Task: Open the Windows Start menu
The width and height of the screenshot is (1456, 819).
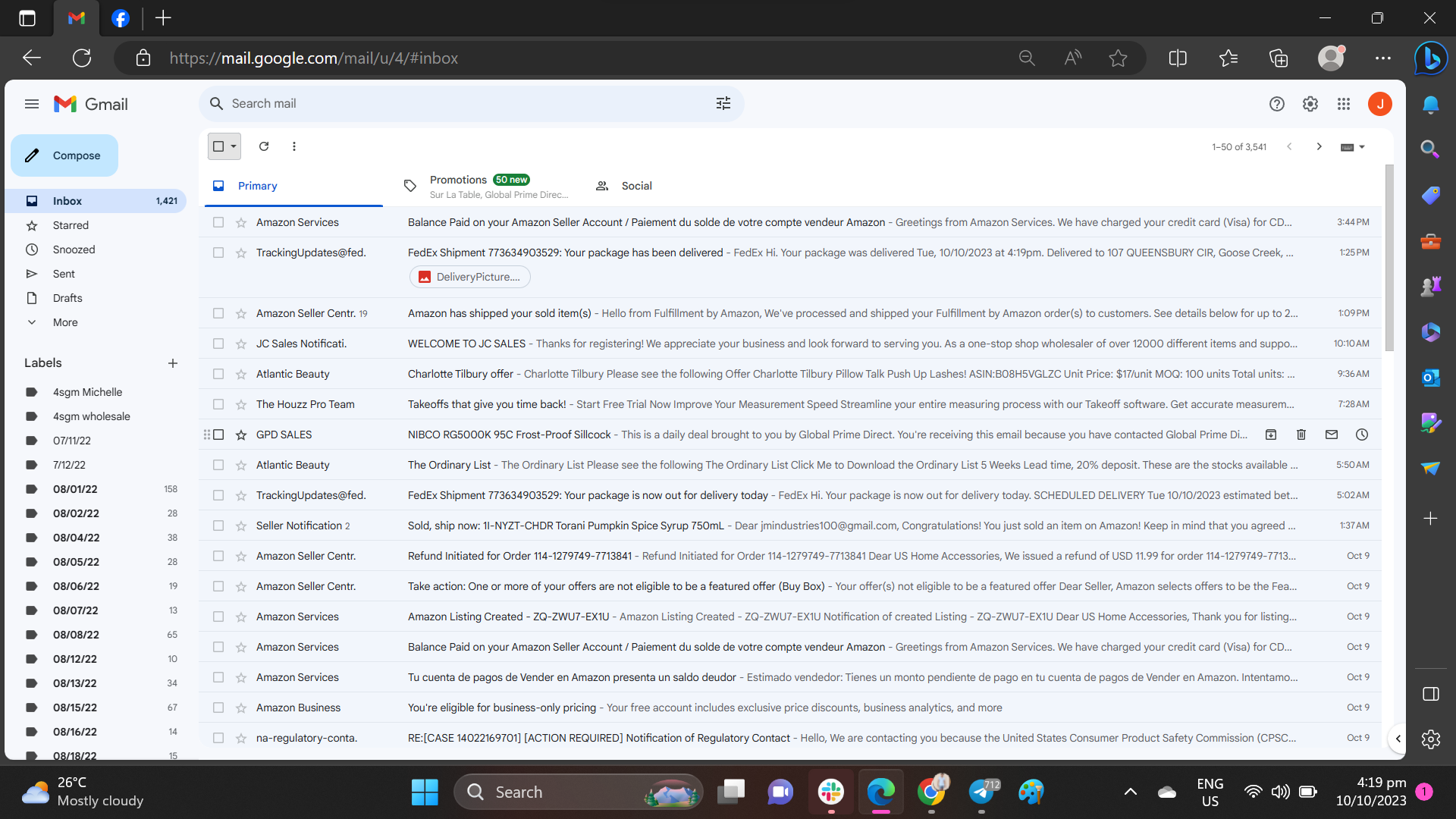Action: pyautogui.click(x=425, y=792)
